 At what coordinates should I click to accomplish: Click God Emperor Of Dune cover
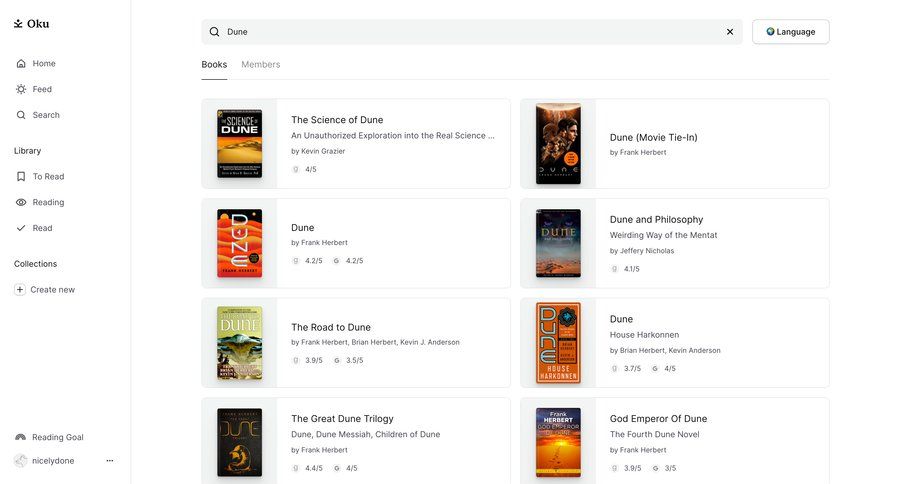[558, 442]
